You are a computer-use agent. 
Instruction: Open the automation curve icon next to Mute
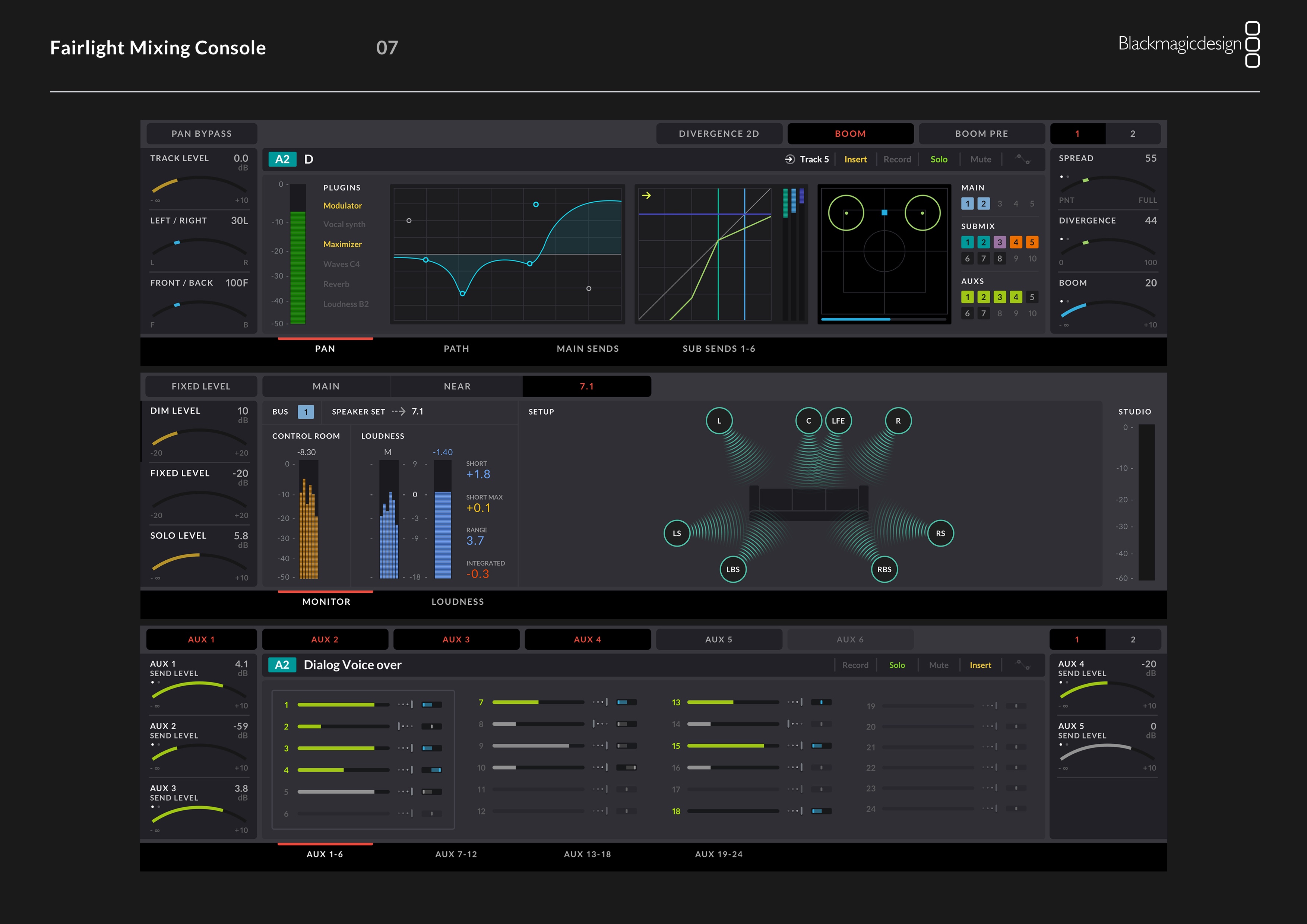[1023, 159]
